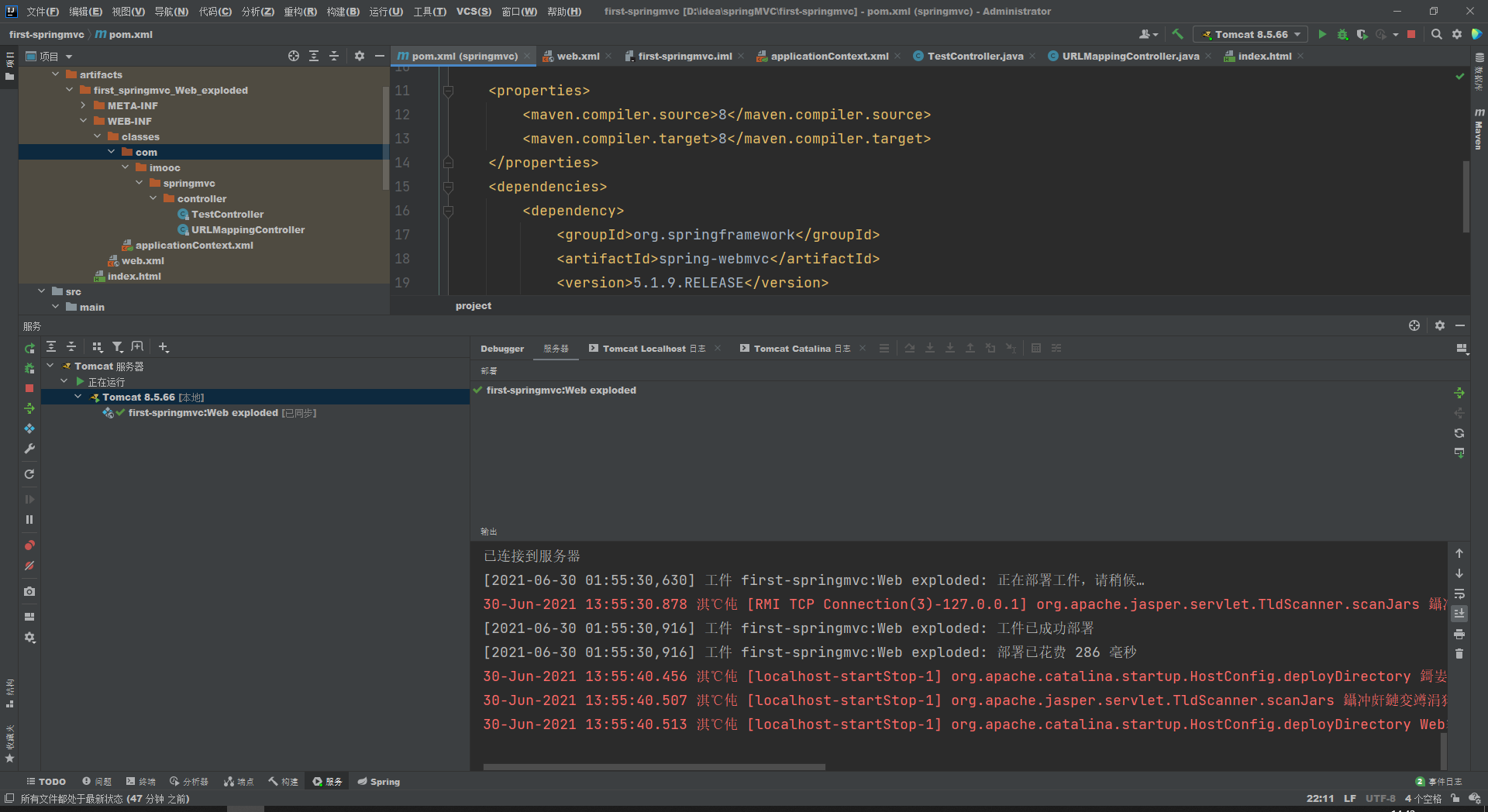The height and width of the screenshot is (812, 1488).
Task: Switch to the web.xml editor tab
Action: (x=577, y=56)
